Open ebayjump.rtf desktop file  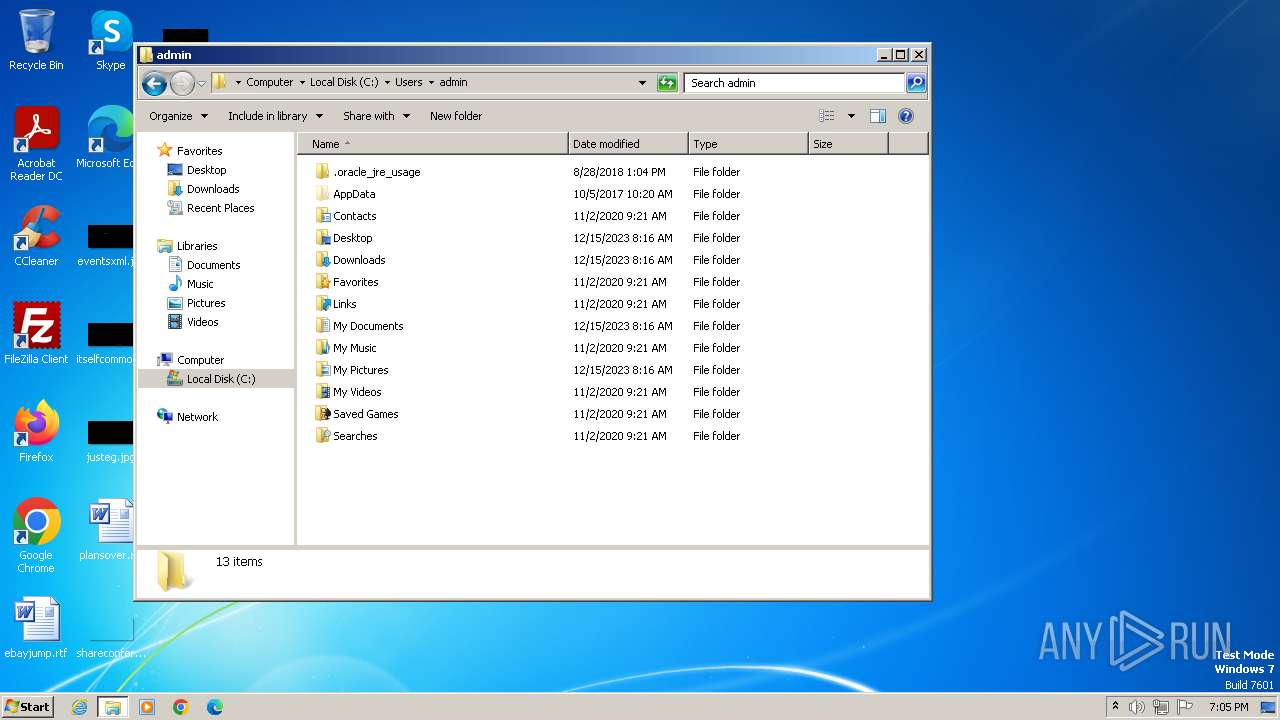coord(36,628)
